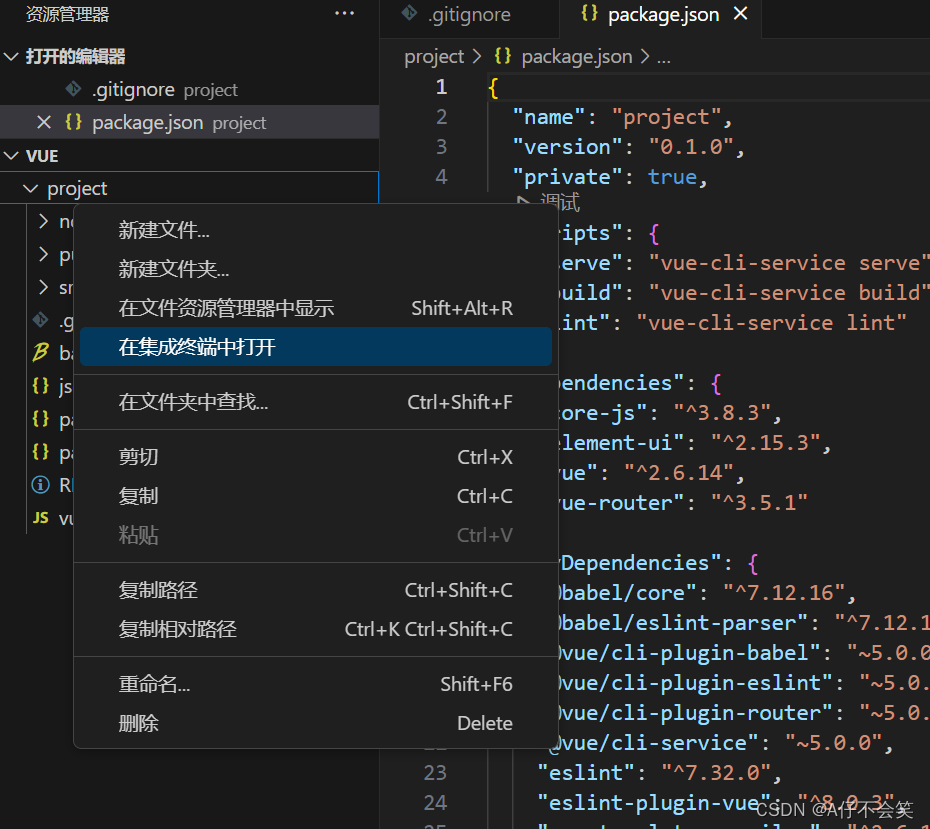Choose 复制相对路径 from the menu
The height and width of the screenshot is (829, 930).
(x=176, y=630)
